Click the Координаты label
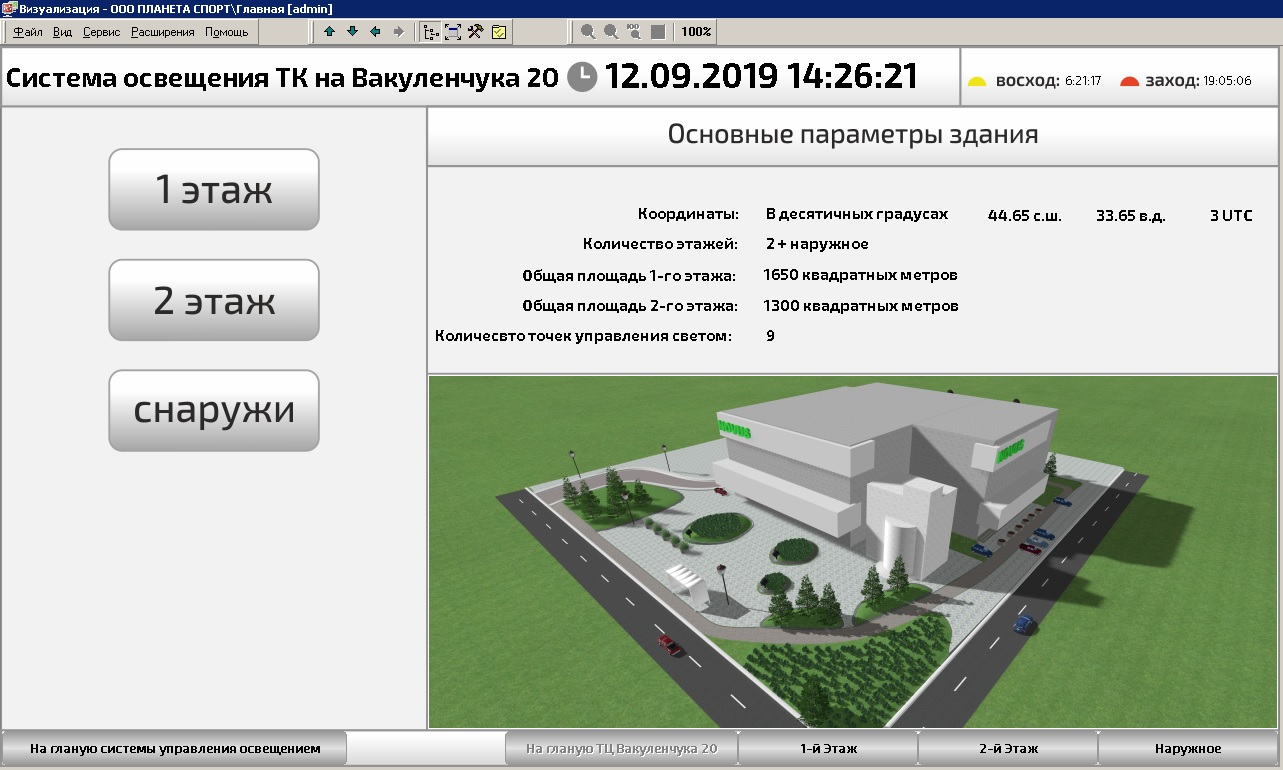Screen dimensions: 1283x770 (688, 214)
